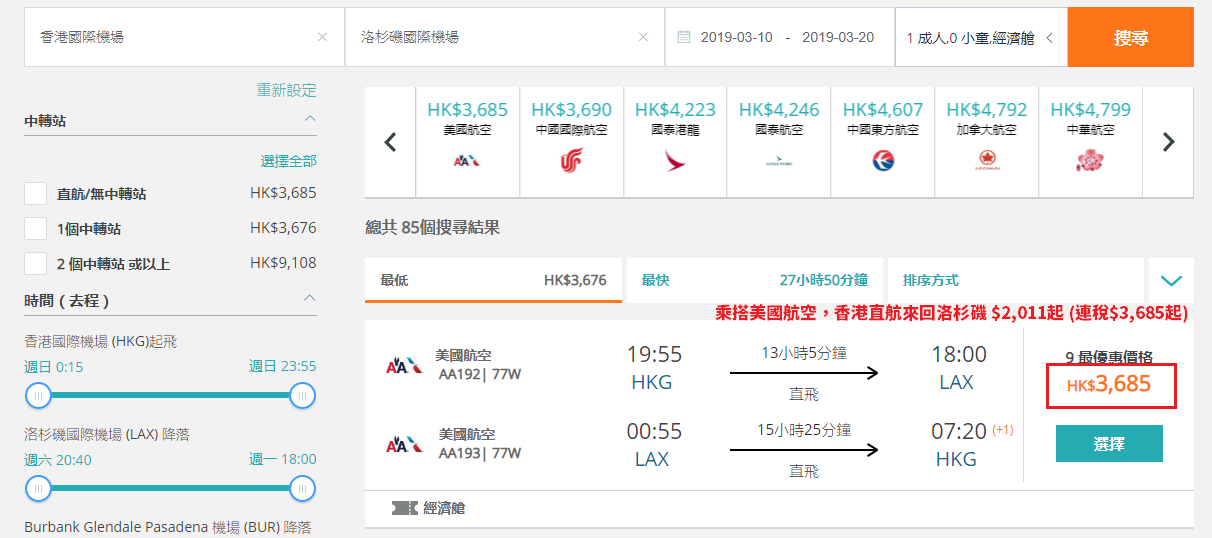1212x538 pixels.
Task: Switch to the 最快 results tab
Action: coord(754,280)
